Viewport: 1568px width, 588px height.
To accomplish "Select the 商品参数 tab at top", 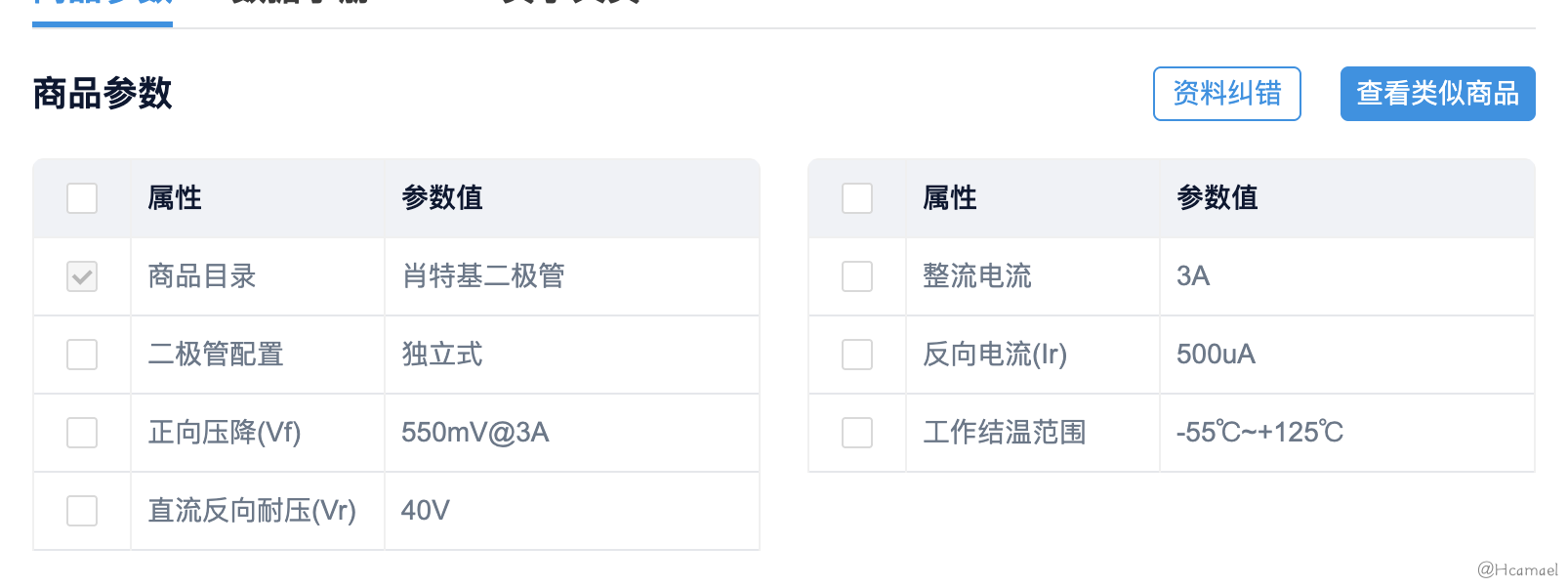I will point(103,5).
